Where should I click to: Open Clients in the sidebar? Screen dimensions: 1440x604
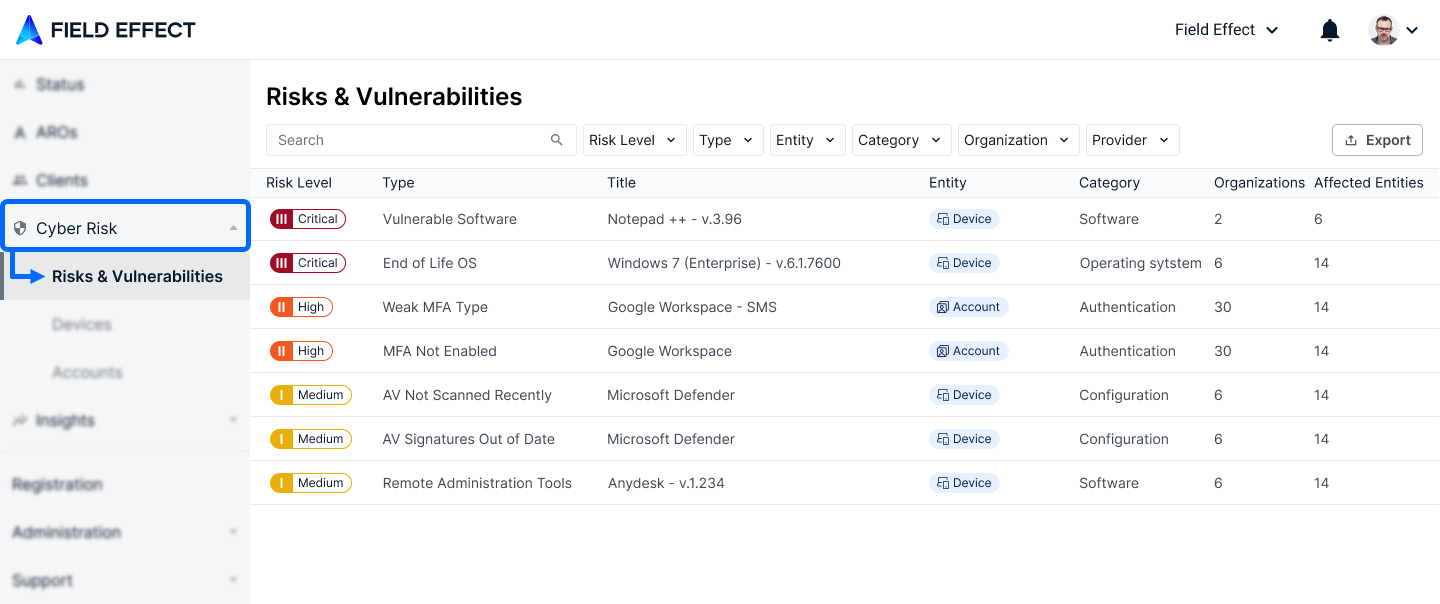point(62,180)
